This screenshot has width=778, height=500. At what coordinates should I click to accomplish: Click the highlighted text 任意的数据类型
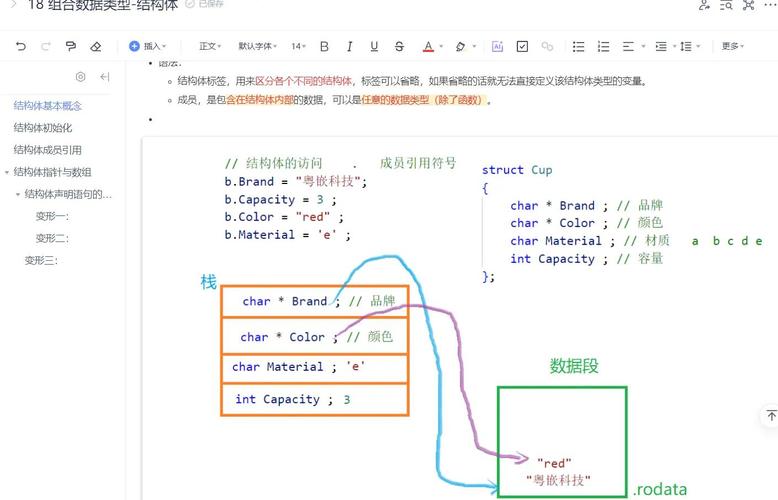point(395,100)
